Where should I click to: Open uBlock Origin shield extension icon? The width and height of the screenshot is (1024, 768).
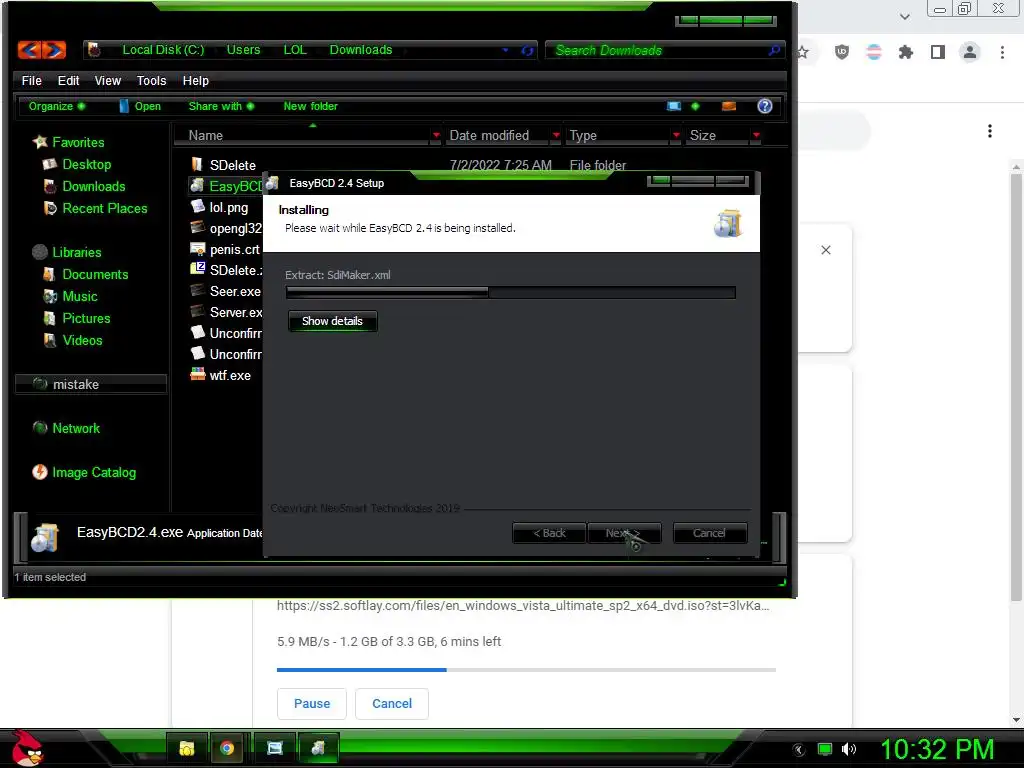pos(842,52)
